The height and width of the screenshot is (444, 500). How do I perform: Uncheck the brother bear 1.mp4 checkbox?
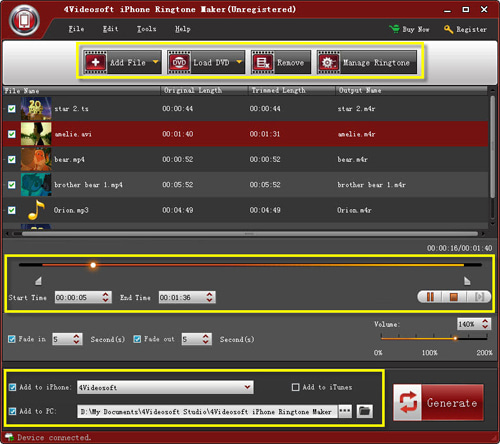click(12, 185)
